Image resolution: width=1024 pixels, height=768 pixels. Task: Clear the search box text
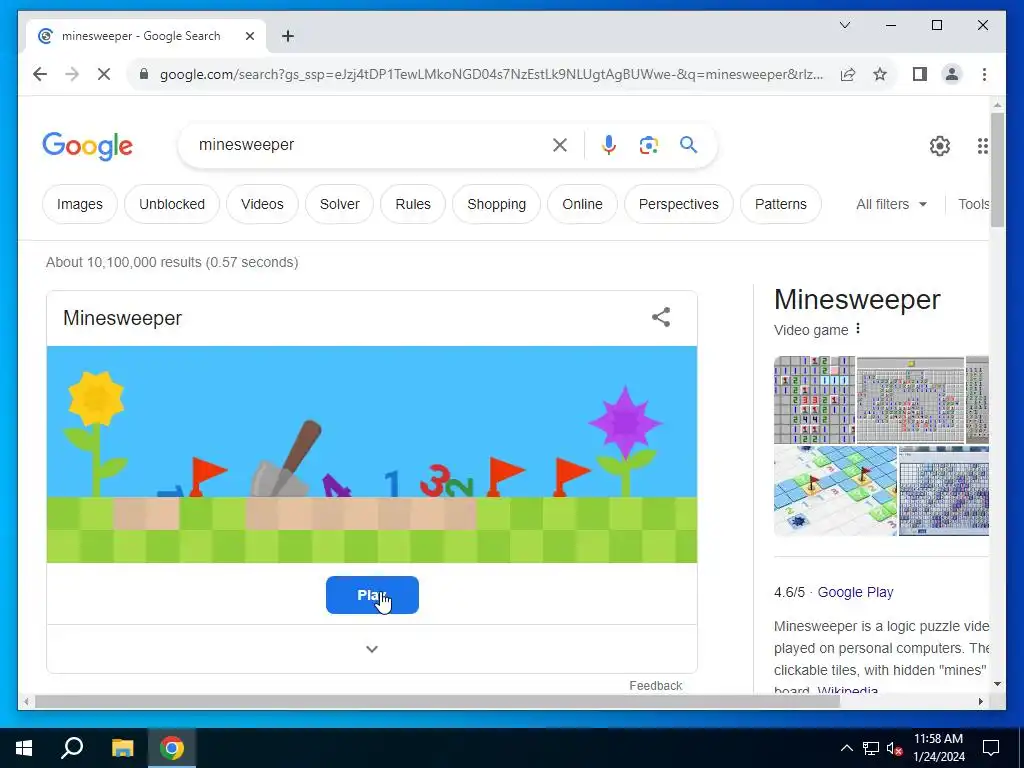click(560, 145)
